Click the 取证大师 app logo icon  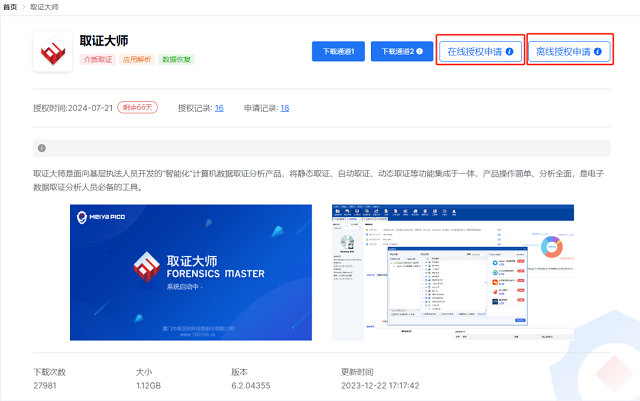[x=53, y=51]
